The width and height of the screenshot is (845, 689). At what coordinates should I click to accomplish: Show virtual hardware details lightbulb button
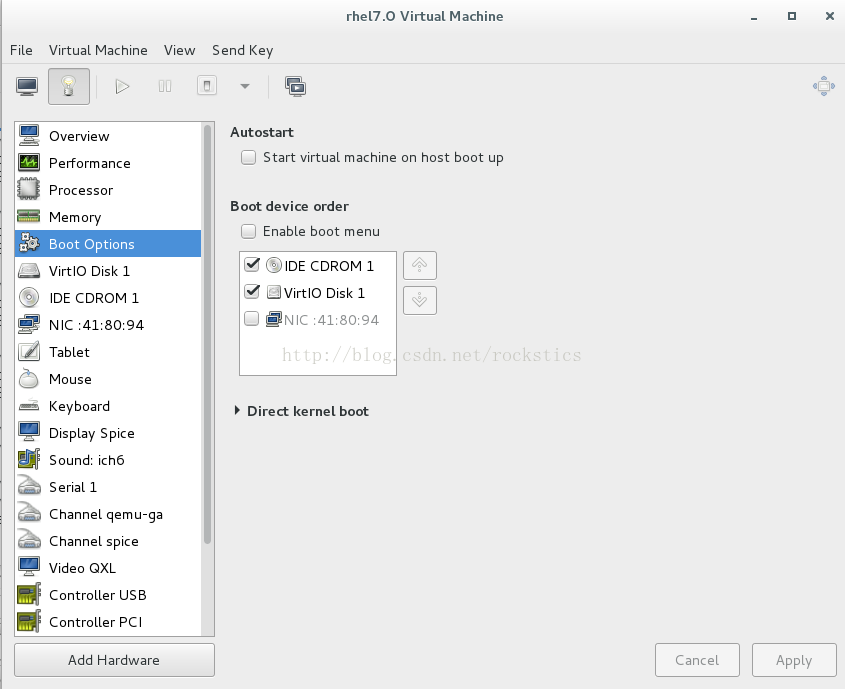point(68,86)
